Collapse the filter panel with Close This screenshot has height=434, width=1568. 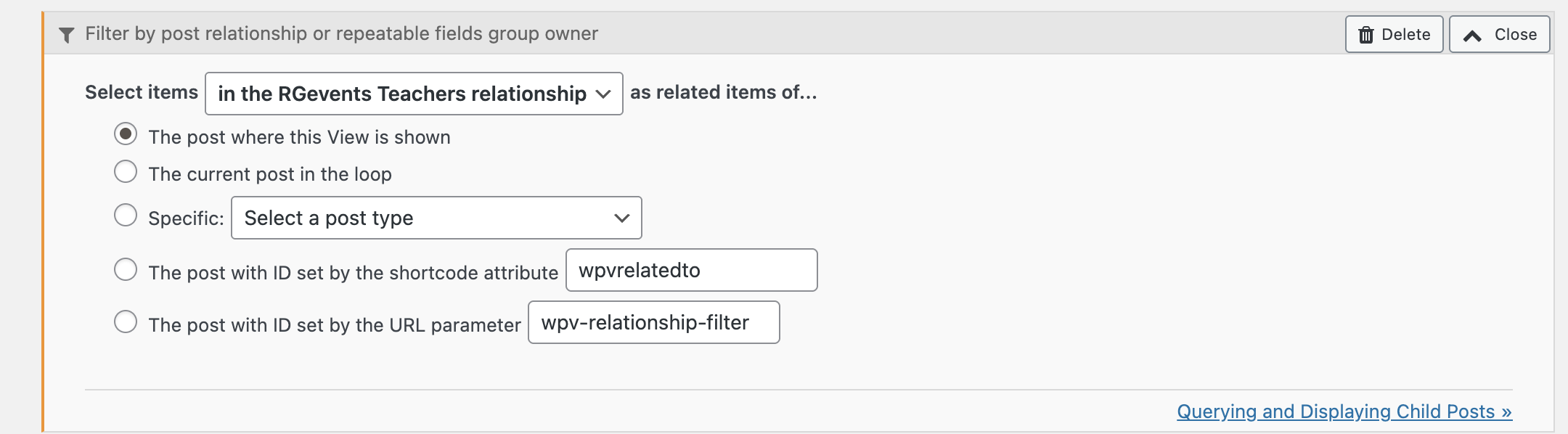tap(1499, 35)
